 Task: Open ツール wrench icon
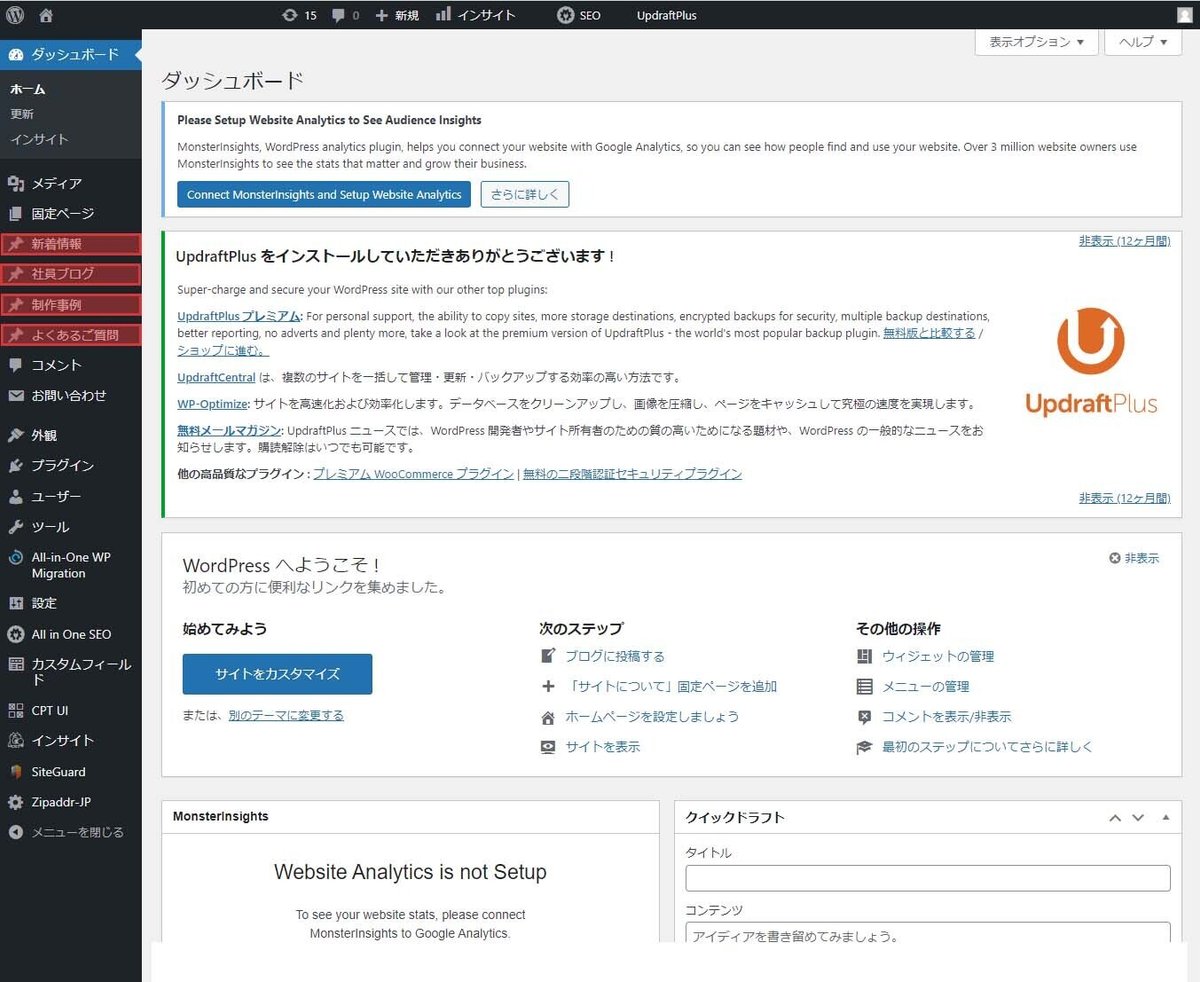tap(15, 526)
